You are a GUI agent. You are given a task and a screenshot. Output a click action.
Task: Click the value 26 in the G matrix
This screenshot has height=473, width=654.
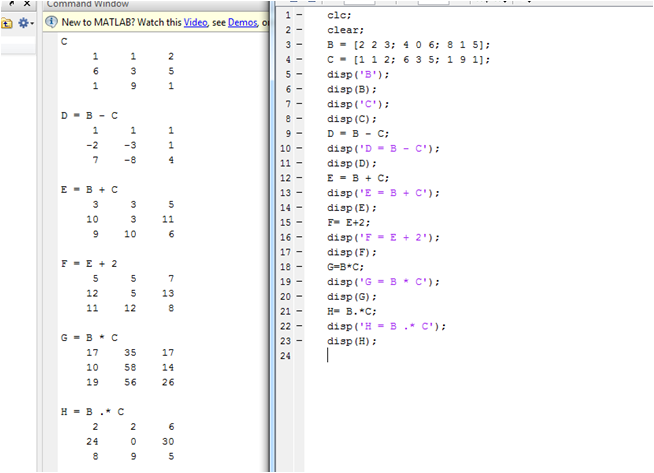[168, 382]
